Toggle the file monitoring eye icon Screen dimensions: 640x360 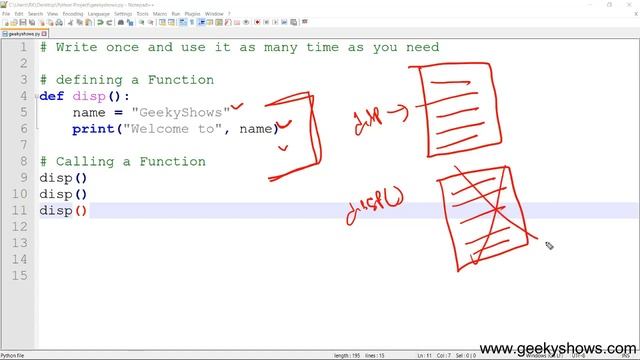coord(246,22)
